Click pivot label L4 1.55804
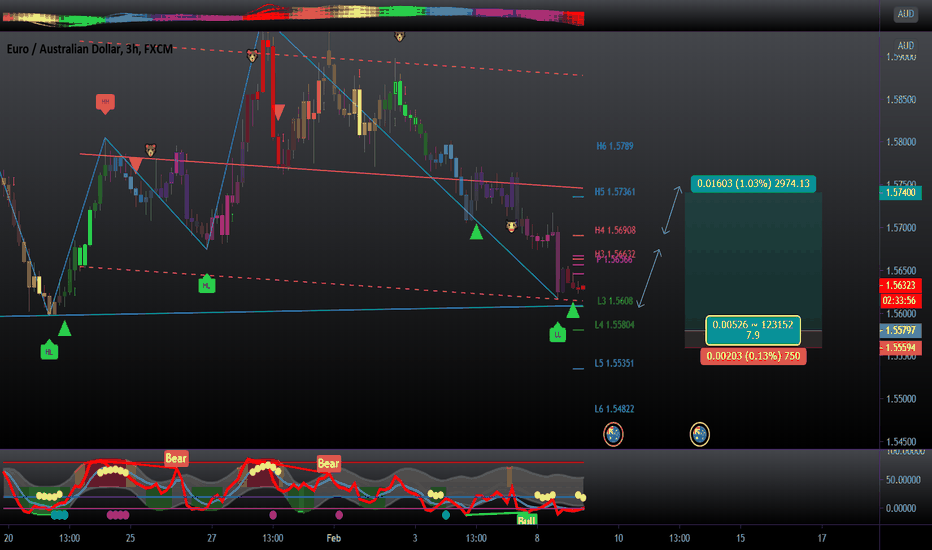Screen dimensions: 932x550 pyautogui.click(x=615, y=325)
